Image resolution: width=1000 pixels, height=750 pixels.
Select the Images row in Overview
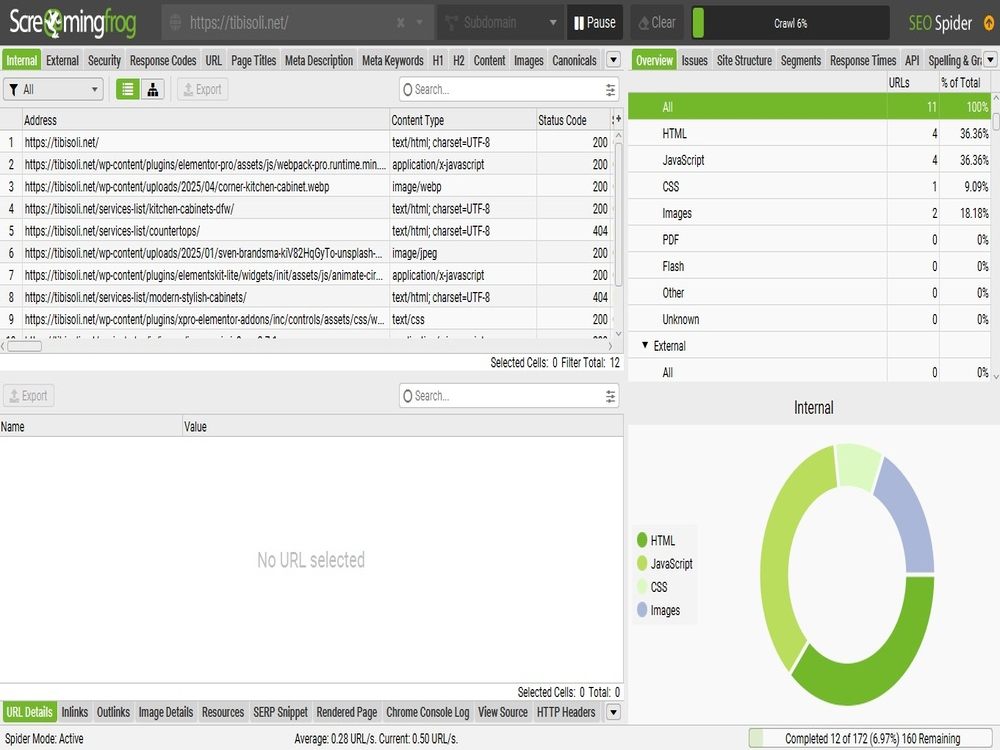click(809, 213)
